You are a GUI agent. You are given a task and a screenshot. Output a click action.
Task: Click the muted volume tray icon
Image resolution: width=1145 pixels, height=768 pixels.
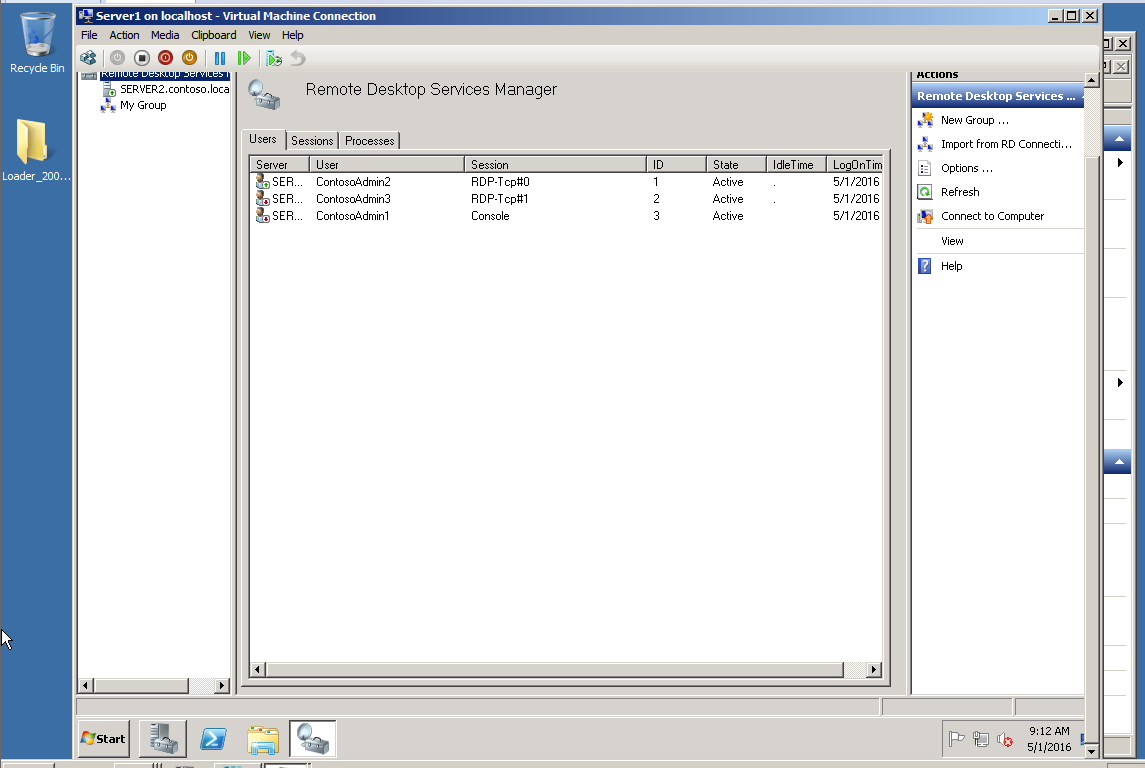[x=1005, y=740]
